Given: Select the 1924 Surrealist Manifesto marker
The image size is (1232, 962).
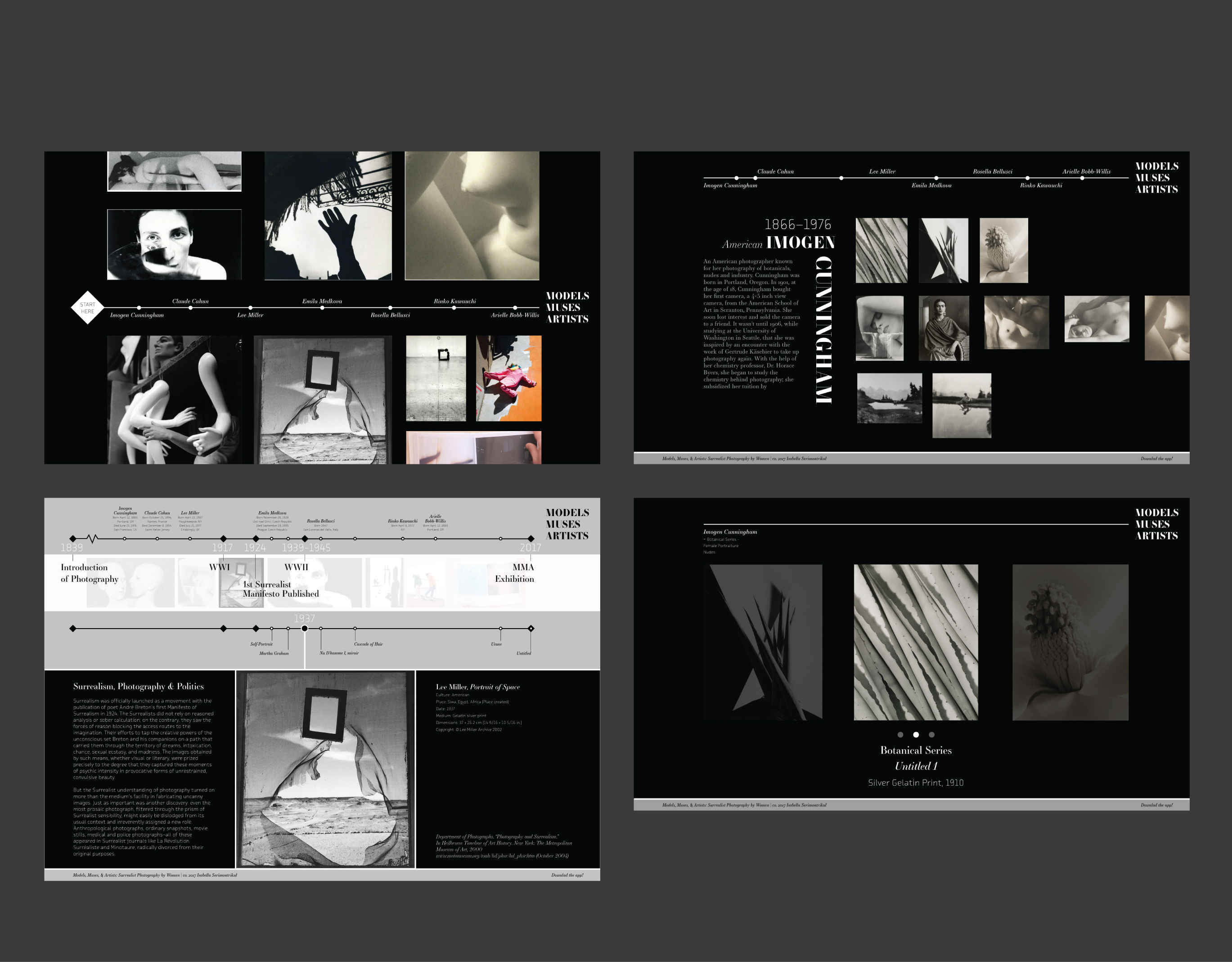Looking at the screenshot, I should (x=256, y=539).
